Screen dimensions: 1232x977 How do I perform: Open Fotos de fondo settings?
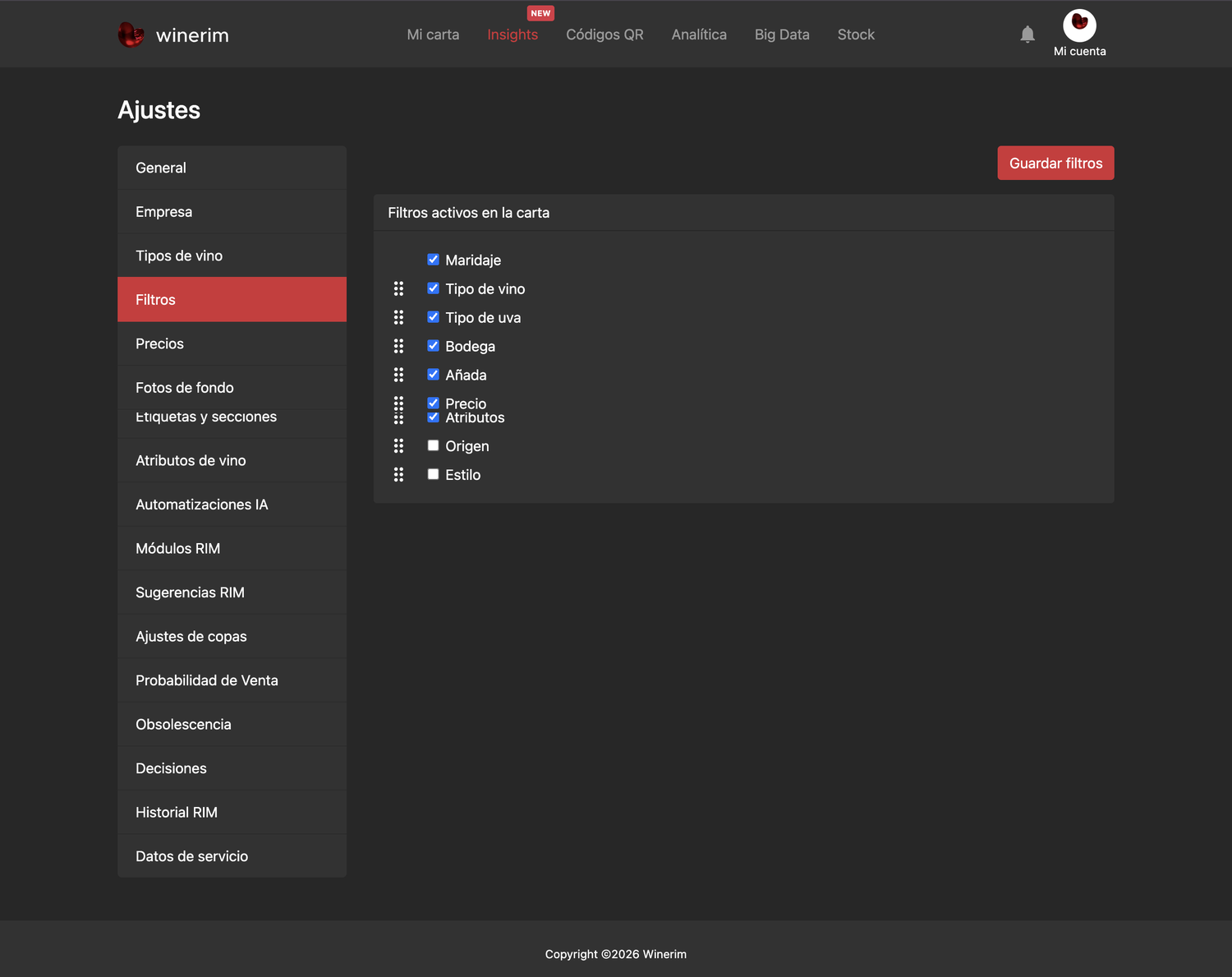coord(232,388)
